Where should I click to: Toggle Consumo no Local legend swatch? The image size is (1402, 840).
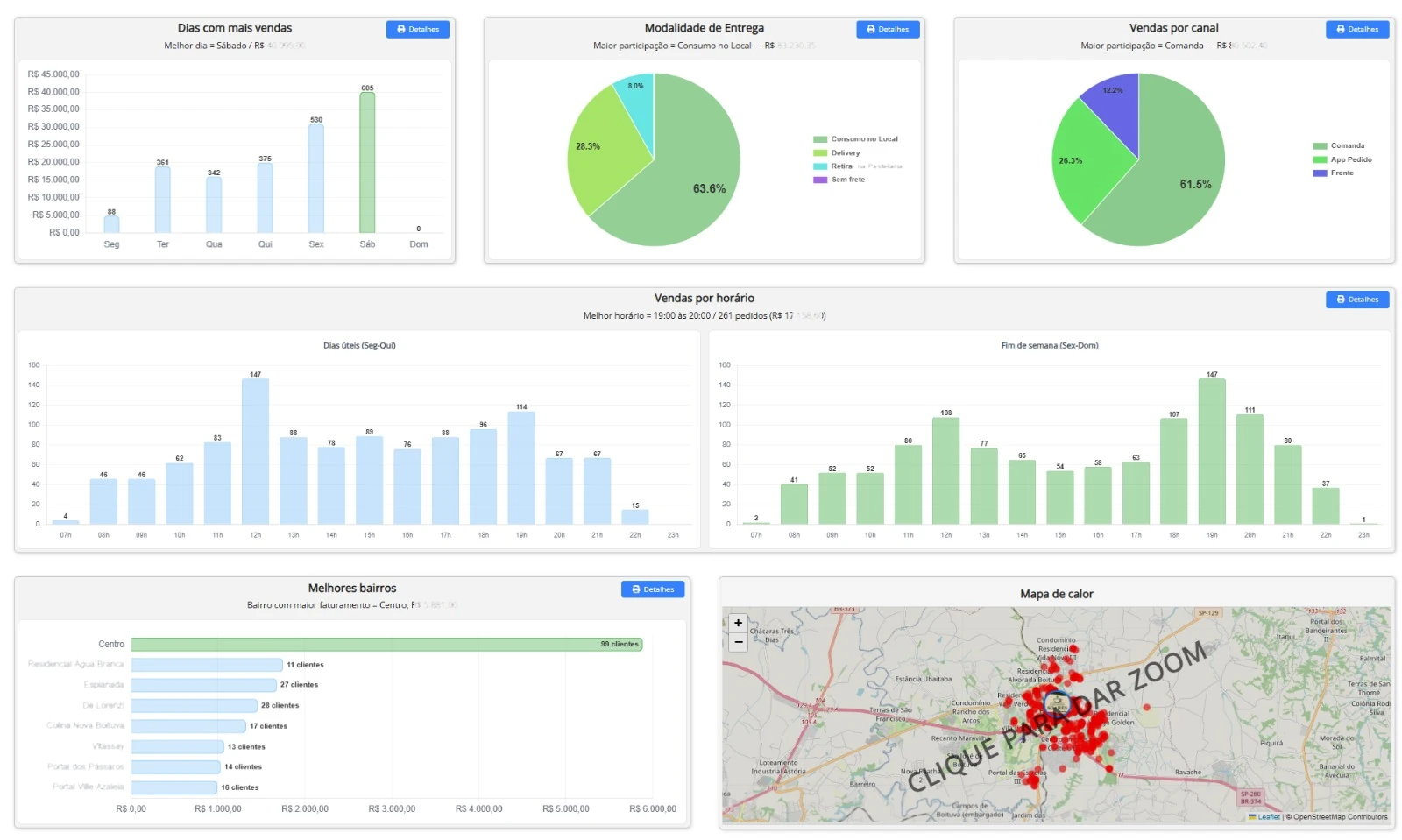tap(820, 139)
